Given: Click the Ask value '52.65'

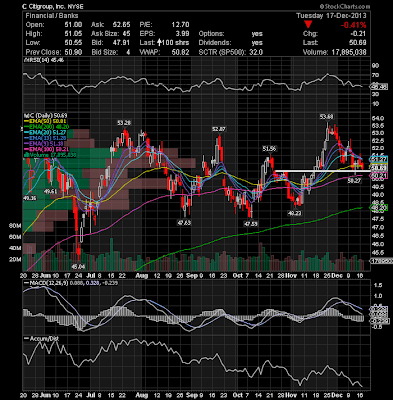Looking at the screenshot, I should [x=121, y=25].
